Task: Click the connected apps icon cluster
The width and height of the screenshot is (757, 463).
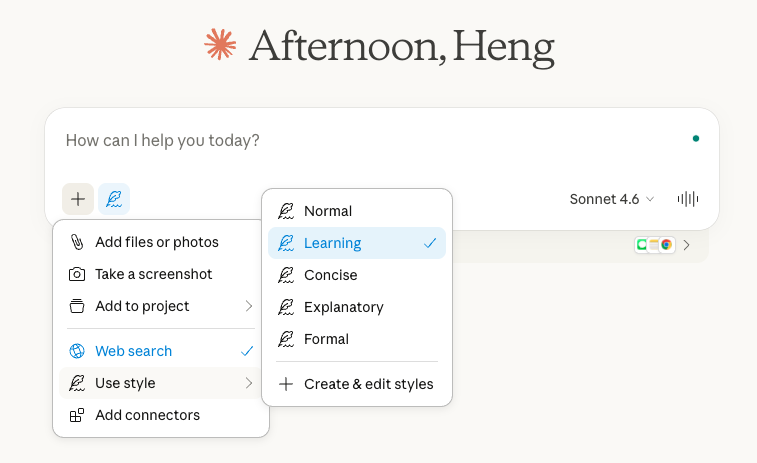Action: tap(654, 244)
